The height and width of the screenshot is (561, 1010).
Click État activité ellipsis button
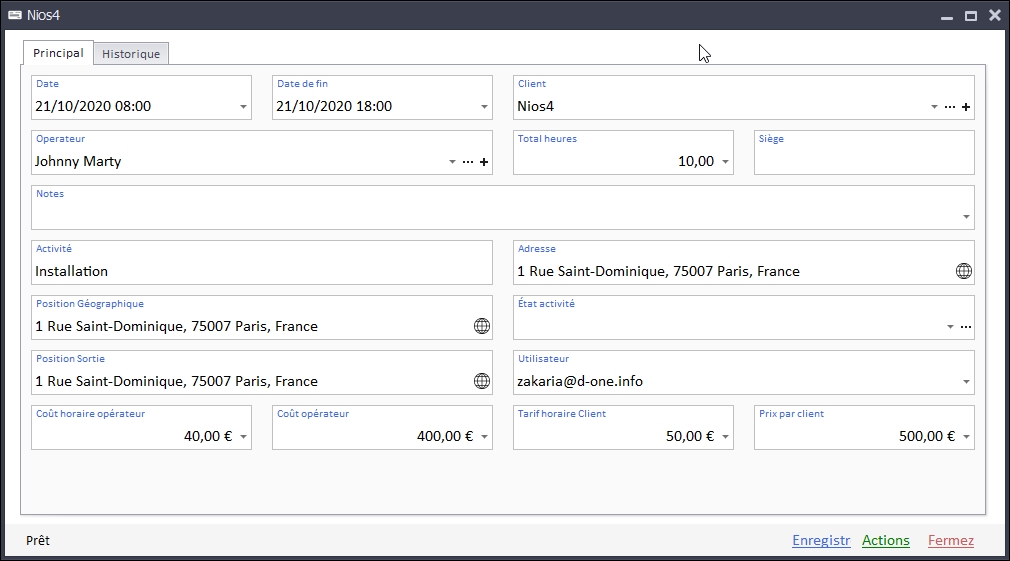966,327
